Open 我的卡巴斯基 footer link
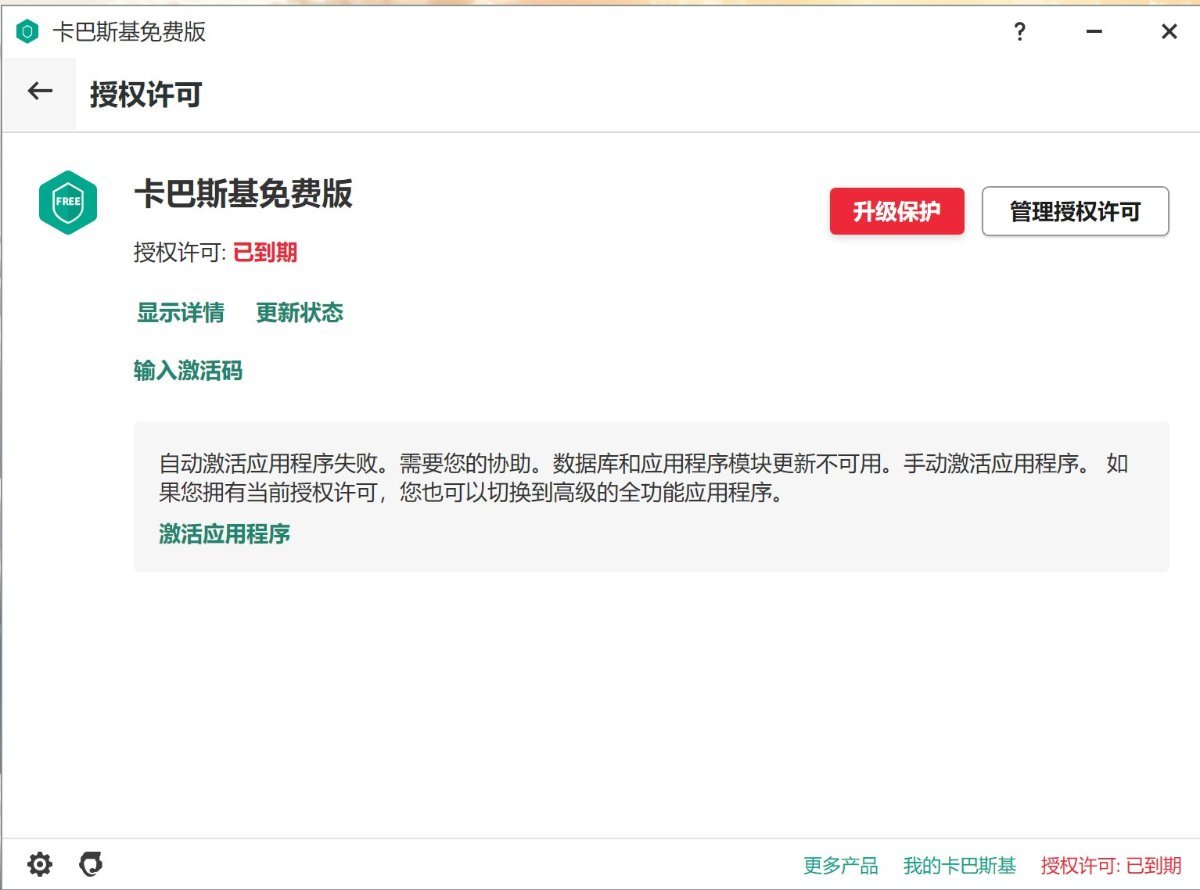The height and width of the screenshot is (890, 1200). (x=959, y=865)
